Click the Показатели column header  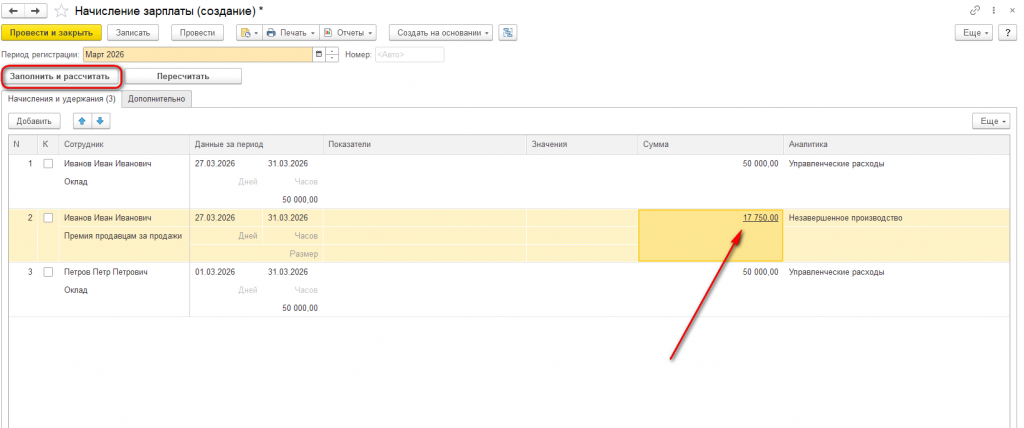tap(425, 144)
